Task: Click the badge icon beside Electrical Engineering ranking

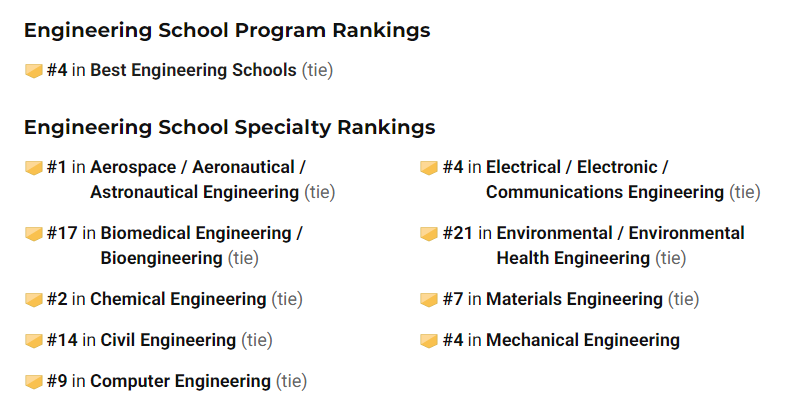Action: point(429,167)
